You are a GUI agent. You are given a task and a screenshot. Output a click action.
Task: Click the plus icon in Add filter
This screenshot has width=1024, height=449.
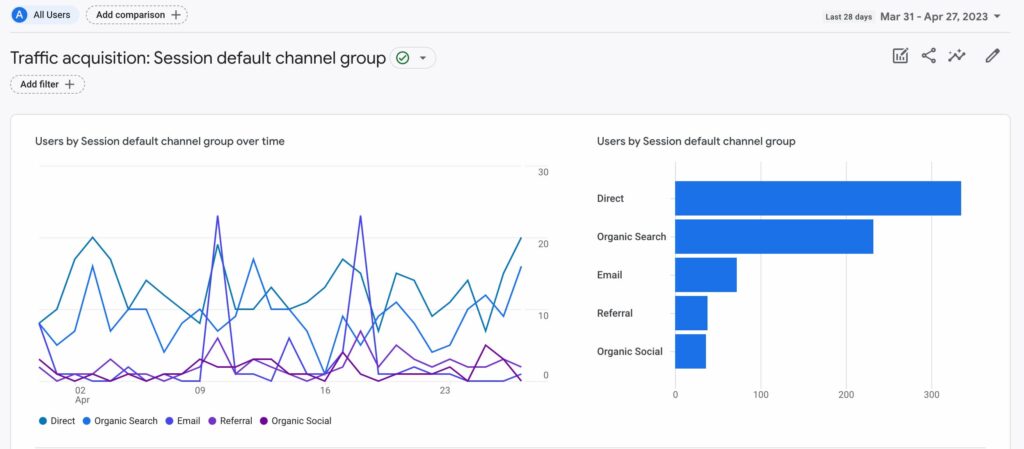point(69,85)
